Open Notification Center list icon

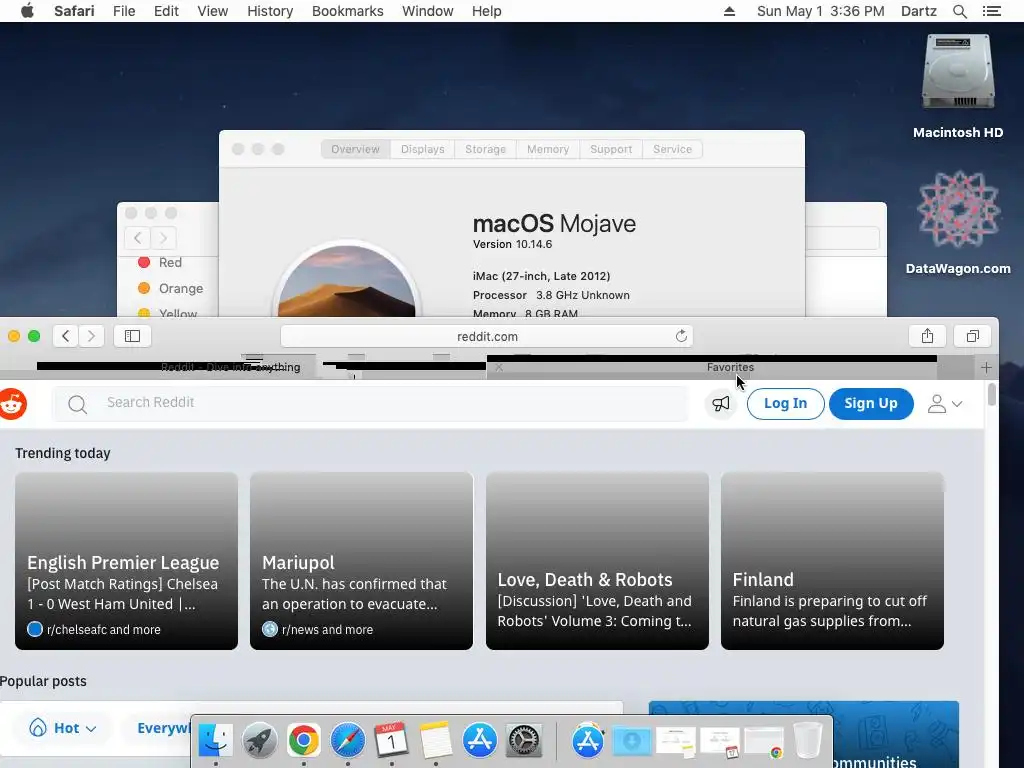(x=991, y=11)
